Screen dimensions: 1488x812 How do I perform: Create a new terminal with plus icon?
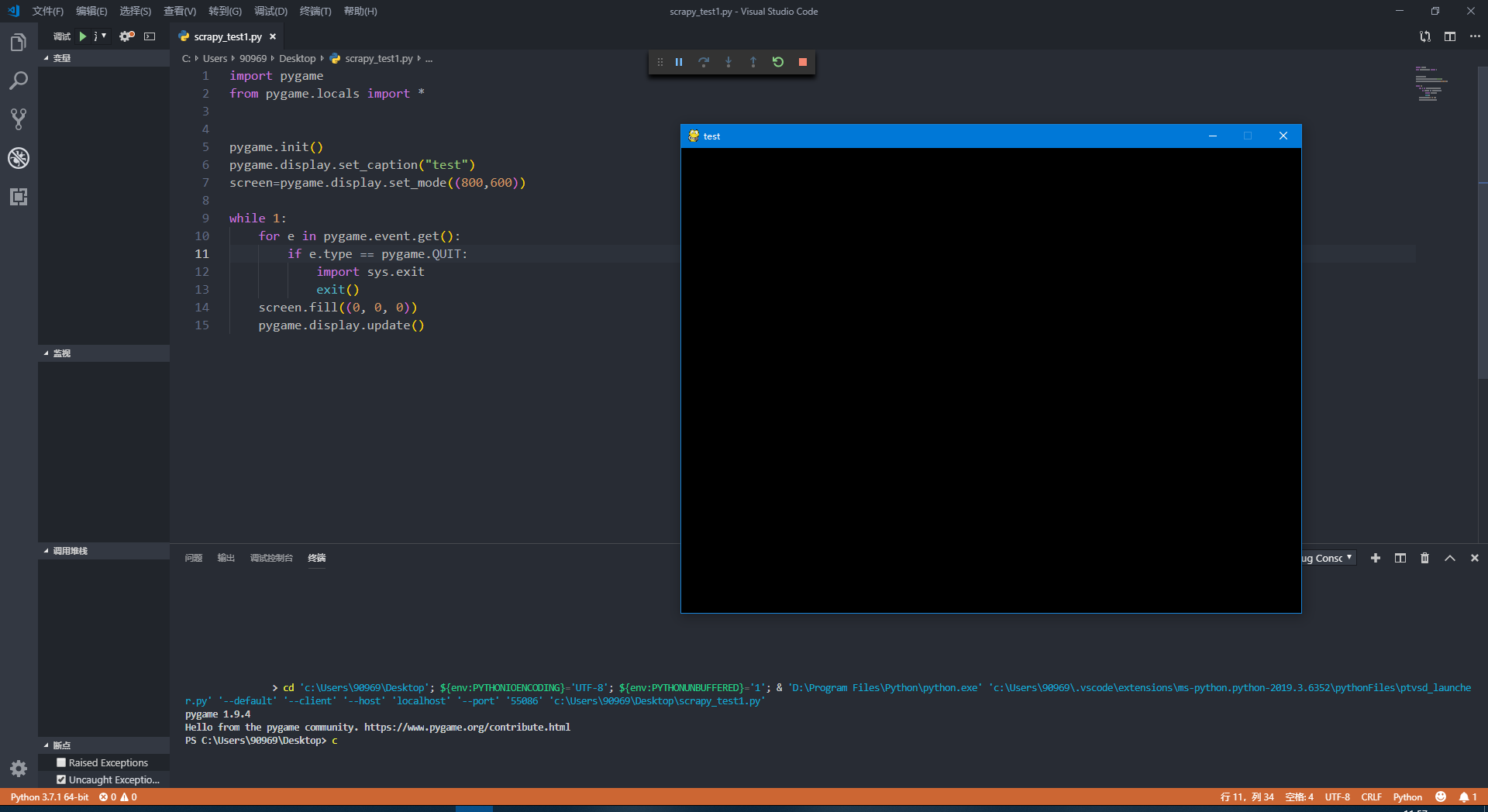tap(1376, 558)
